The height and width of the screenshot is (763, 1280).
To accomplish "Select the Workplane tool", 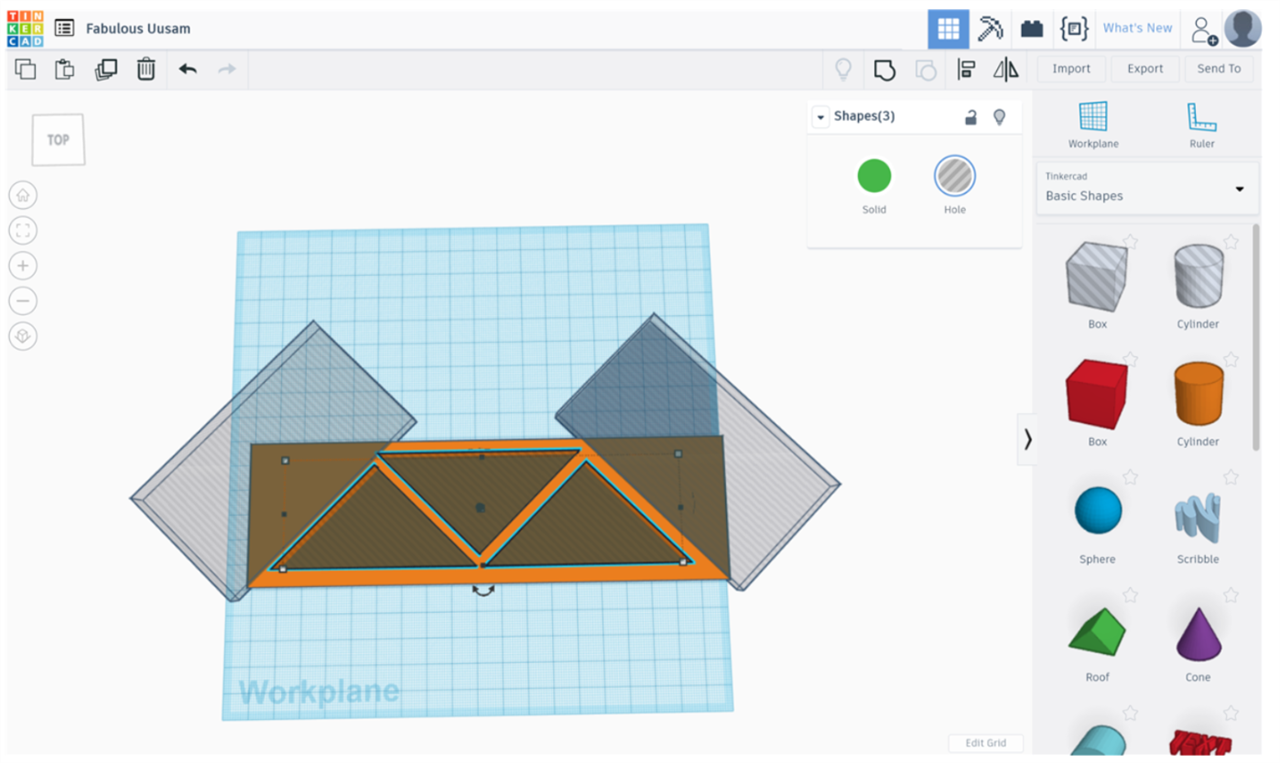I will (x=1093, y=125).
